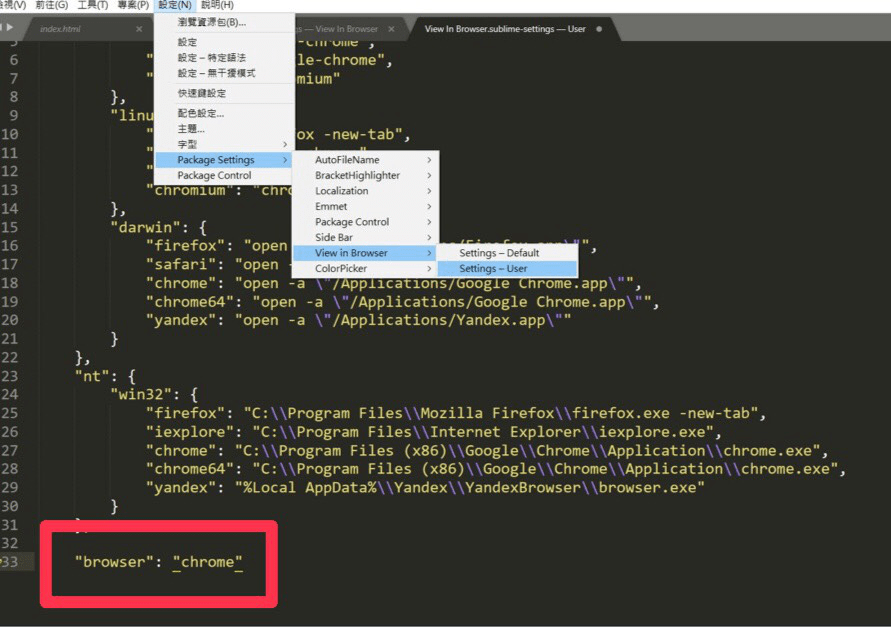Select the plain 設定 menu entry
The image size is (891, 627).
click(224, 42)
